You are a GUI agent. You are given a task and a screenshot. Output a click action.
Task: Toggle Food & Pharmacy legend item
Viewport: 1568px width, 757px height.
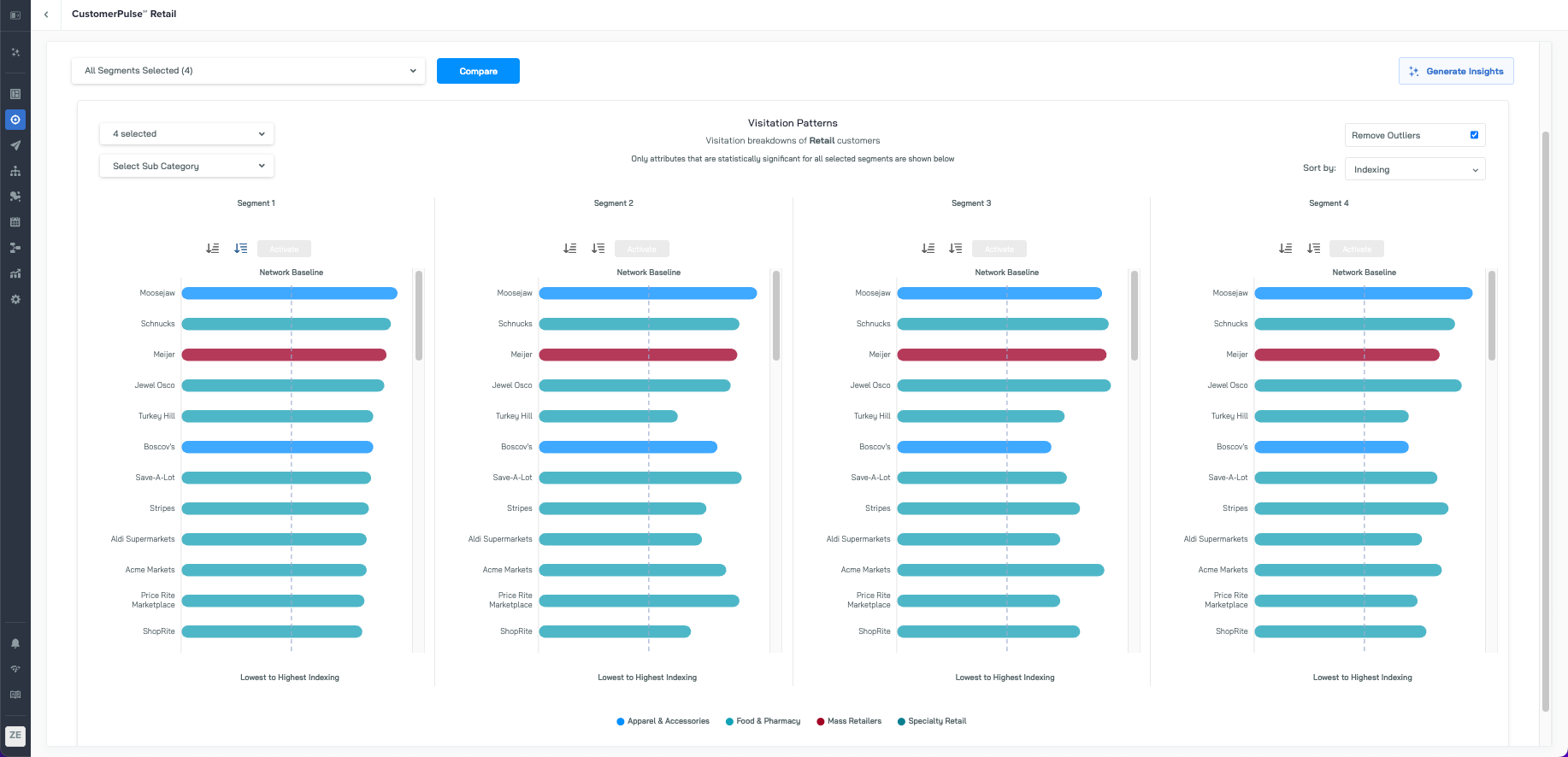[x=763, y=721]
